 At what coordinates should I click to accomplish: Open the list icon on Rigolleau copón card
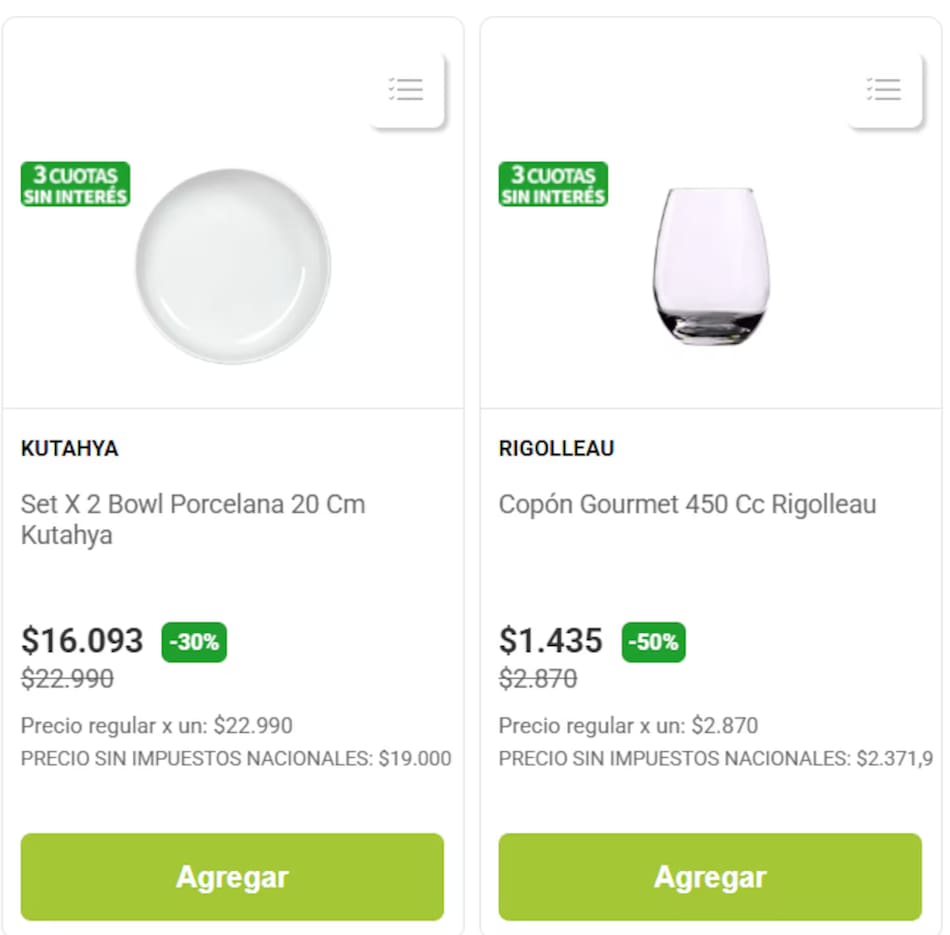(884, 90)
